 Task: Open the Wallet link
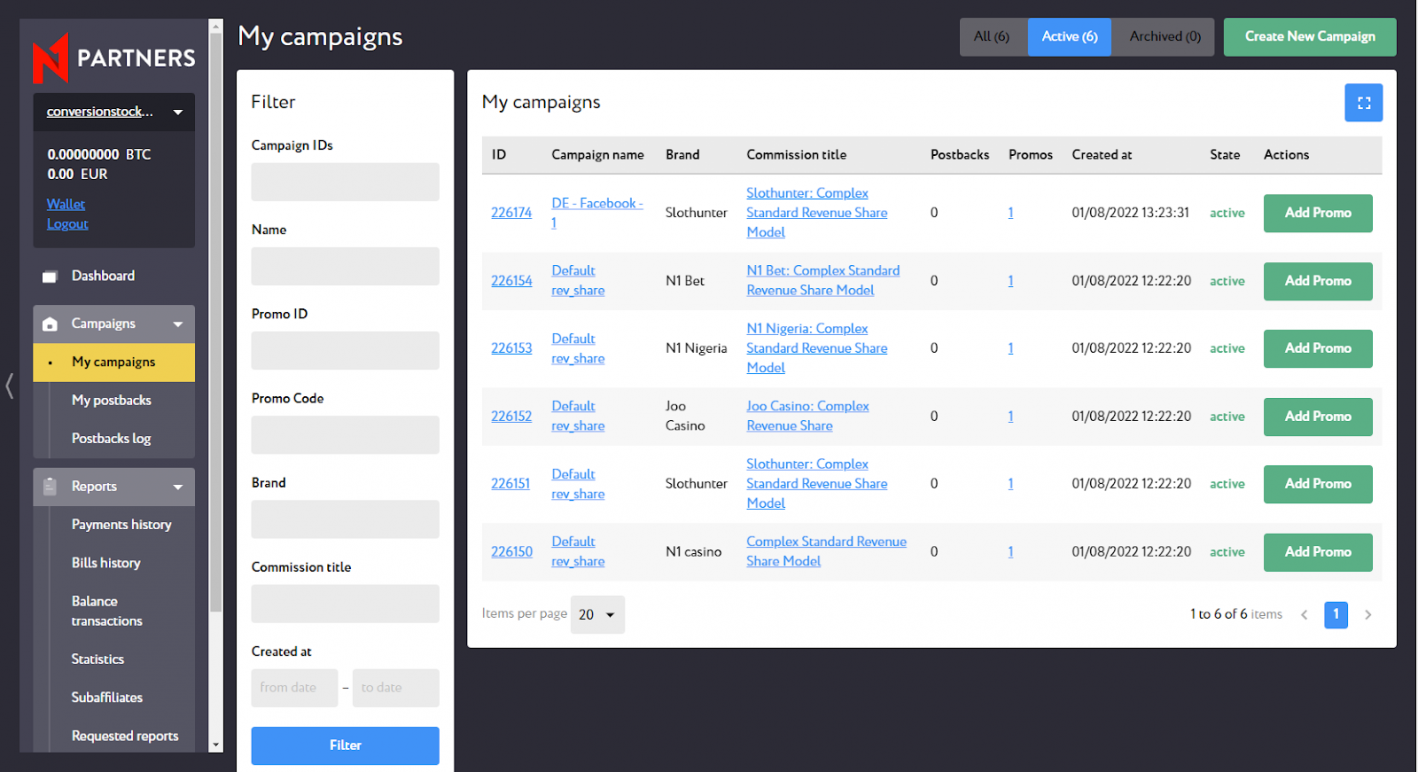[x=66, y=204]
